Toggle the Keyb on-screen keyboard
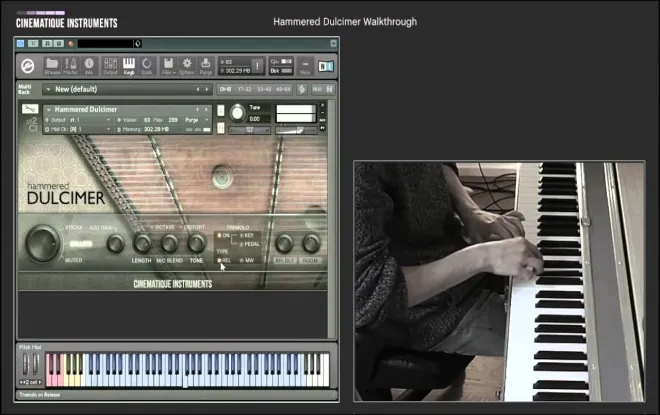Viewport: 660px width, 415px height. coord(129,66)
